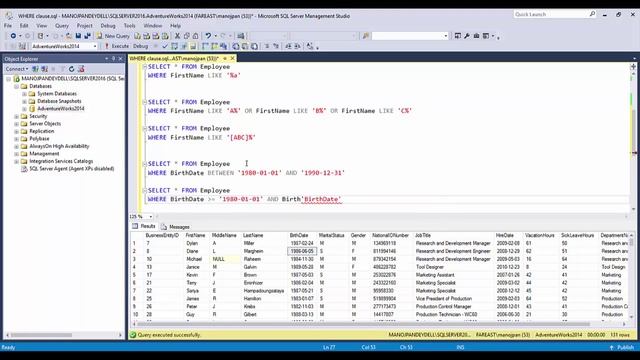Switch output to Results to Text
The image size is (640, 360).
[x=236, y=46]
